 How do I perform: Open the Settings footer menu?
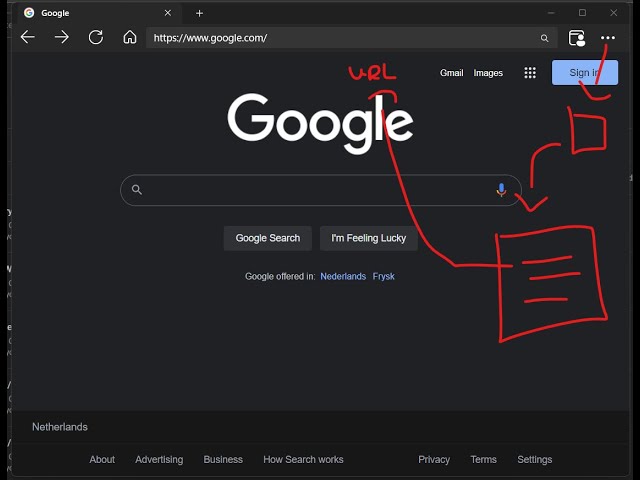535,459
